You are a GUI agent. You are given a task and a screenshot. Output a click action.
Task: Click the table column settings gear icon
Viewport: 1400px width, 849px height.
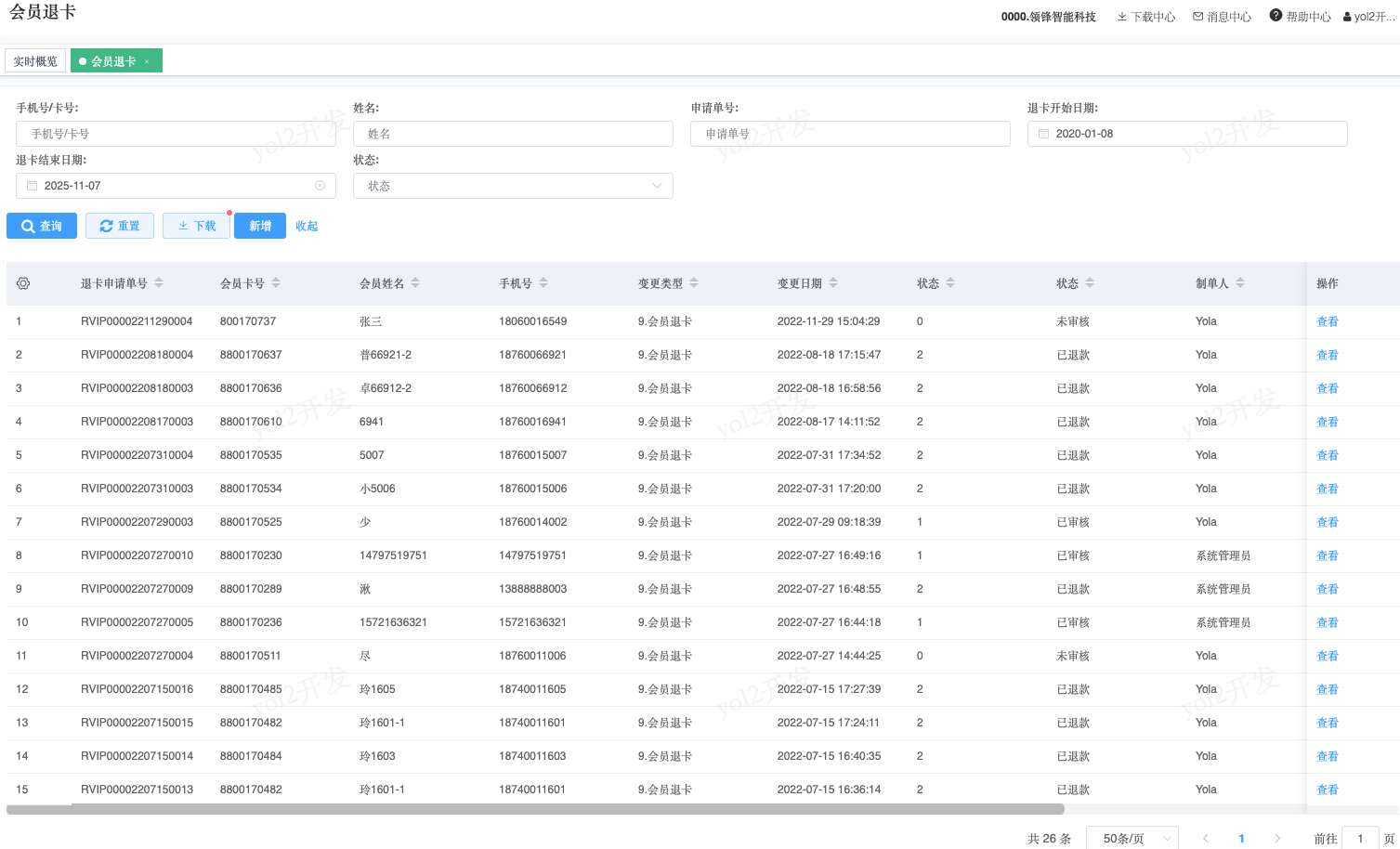coord(23,283)
